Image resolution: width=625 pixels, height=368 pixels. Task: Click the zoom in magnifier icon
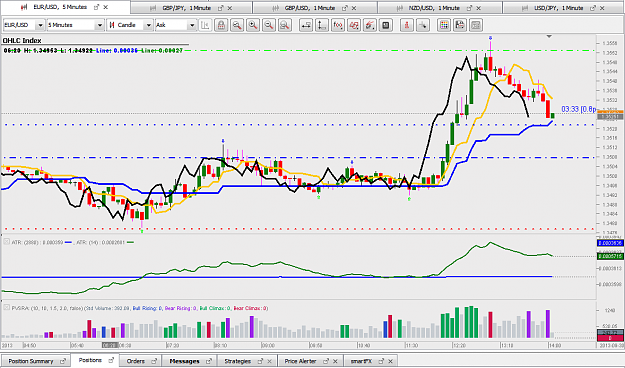(x=253, y=25)
